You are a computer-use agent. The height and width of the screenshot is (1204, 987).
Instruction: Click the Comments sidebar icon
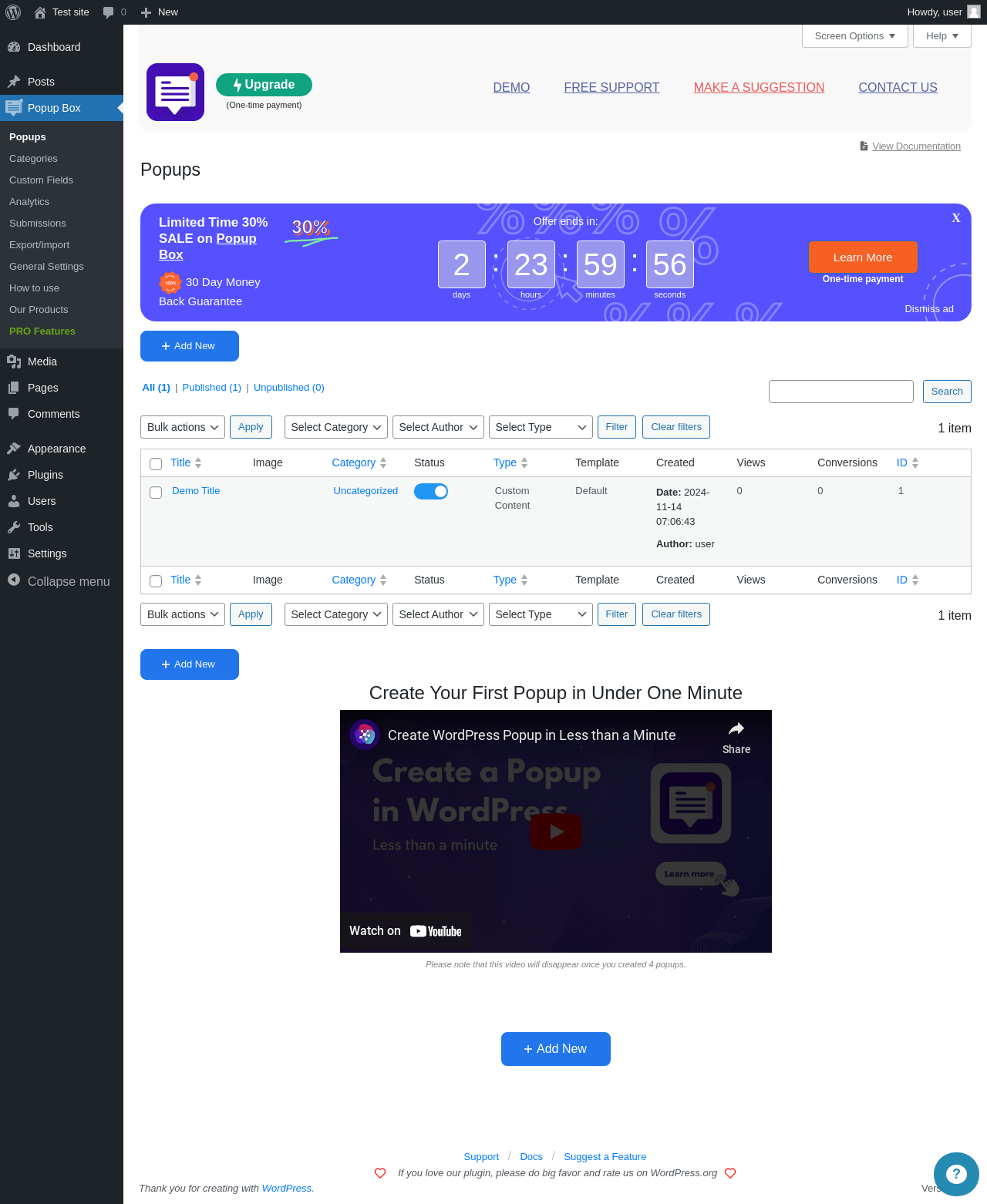[14, 414]
